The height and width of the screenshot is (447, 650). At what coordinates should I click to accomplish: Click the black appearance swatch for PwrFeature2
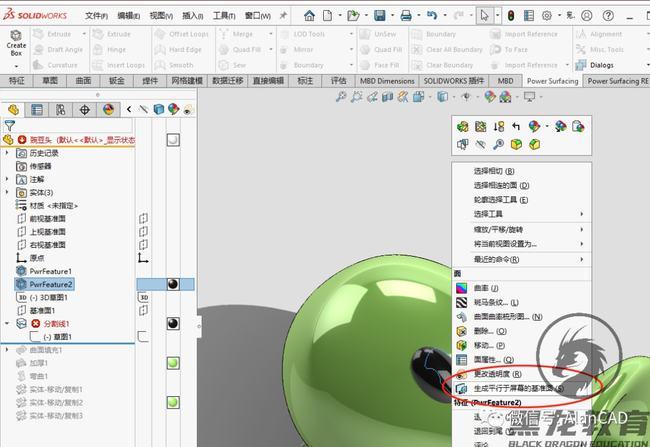click(x=173, y=284)
